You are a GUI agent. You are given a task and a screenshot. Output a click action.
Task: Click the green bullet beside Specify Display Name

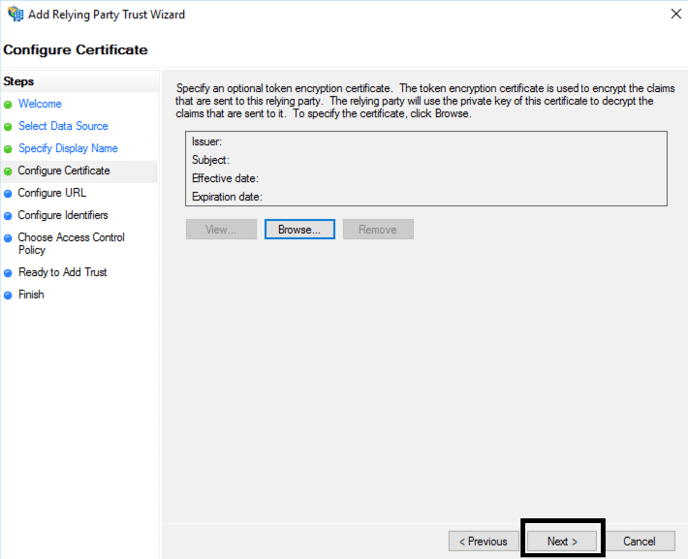[x=8, y=149]
